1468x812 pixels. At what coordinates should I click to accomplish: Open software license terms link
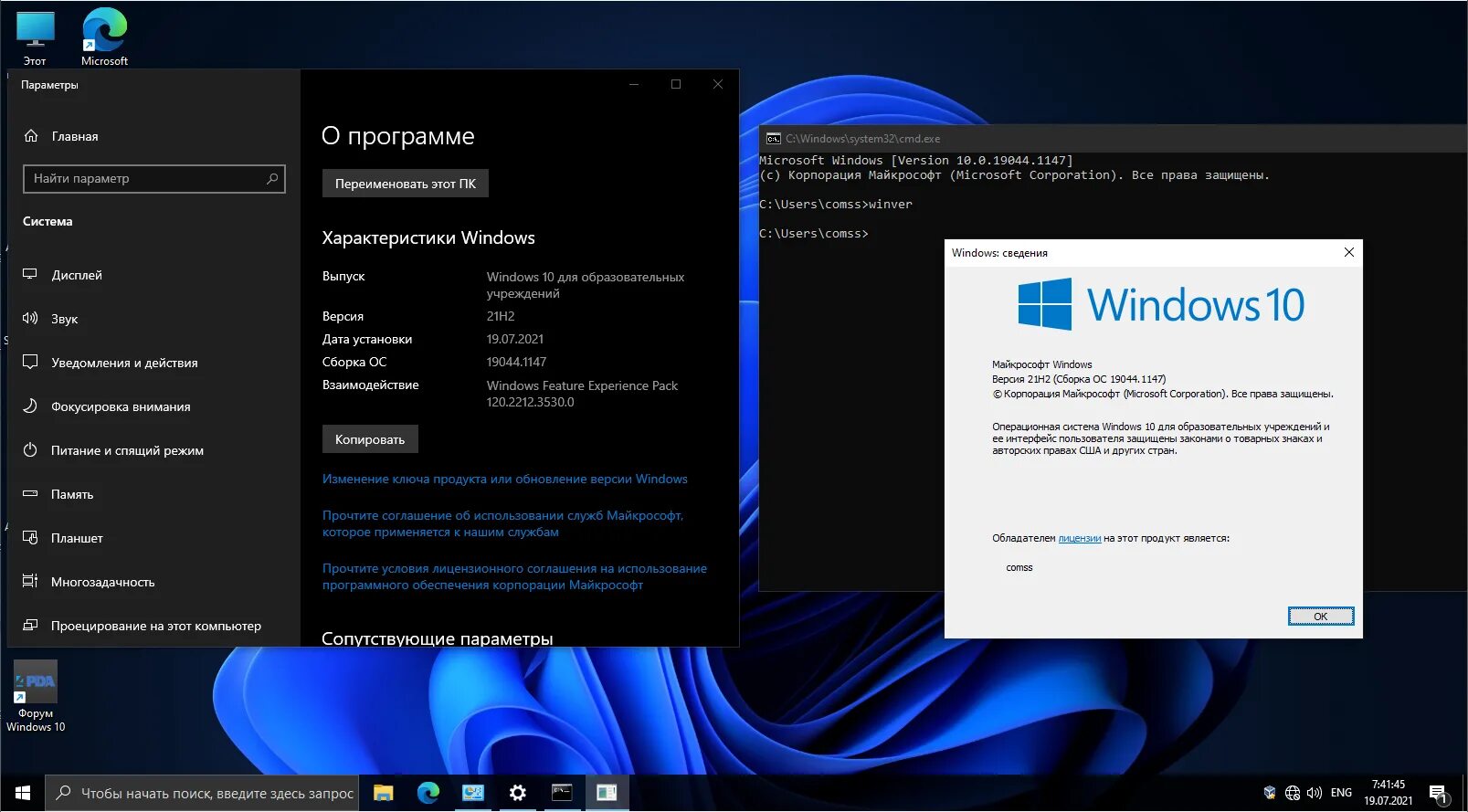pos(514,576)
